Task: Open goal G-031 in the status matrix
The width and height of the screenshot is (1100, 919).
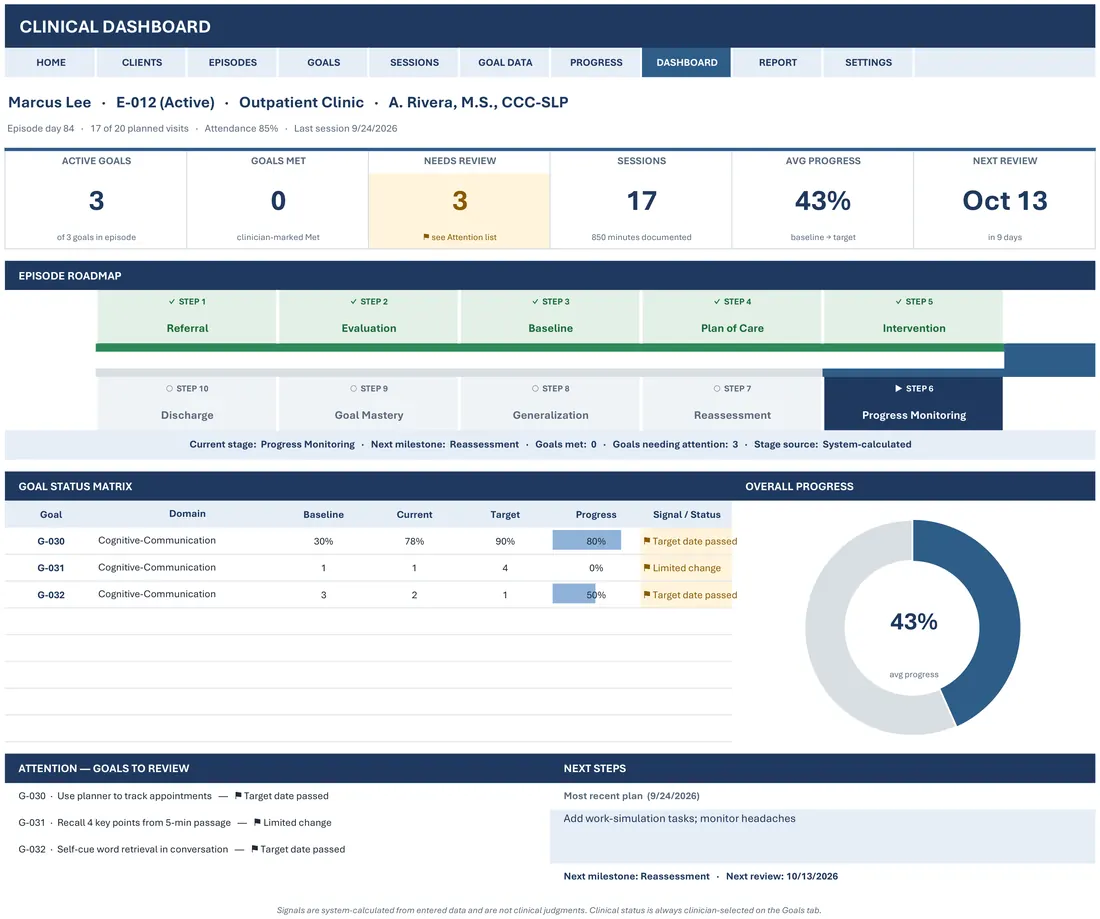Action: click(51, 568)
